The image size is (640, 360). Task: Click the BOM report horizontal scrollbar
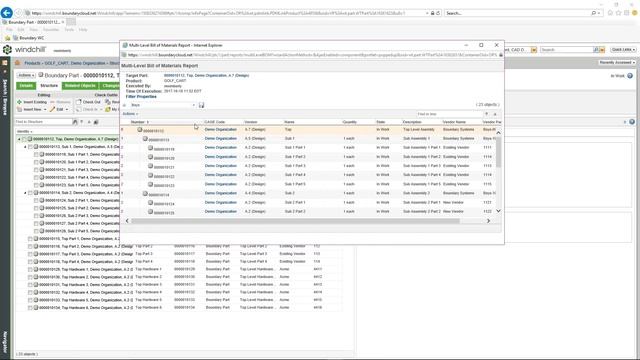coord(296,221)
